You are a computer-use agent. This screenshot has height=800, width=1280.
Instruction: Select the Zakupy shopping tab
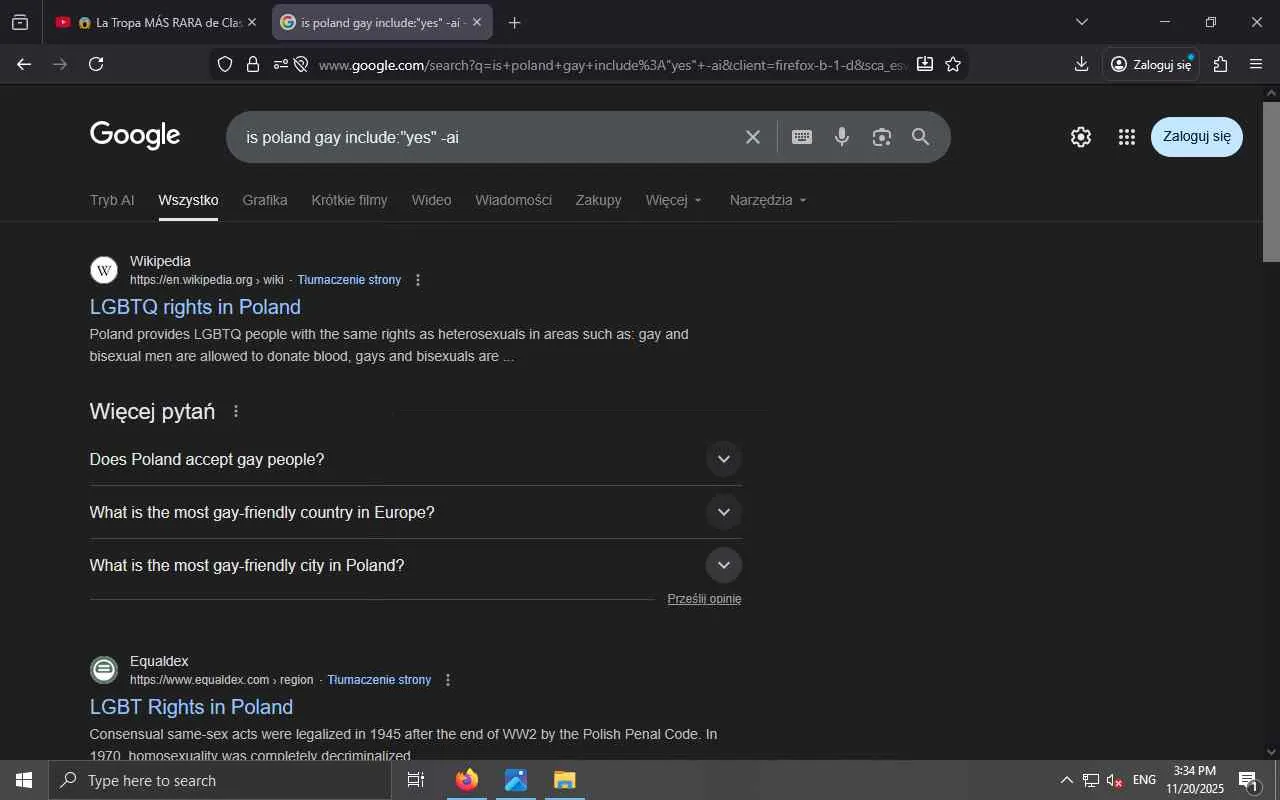point(598,200)
